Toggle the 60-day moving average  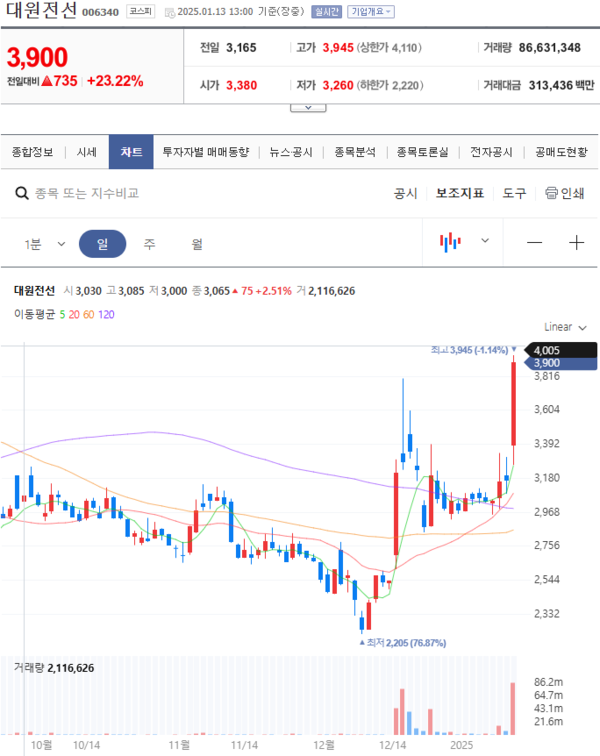coord(89,315)
